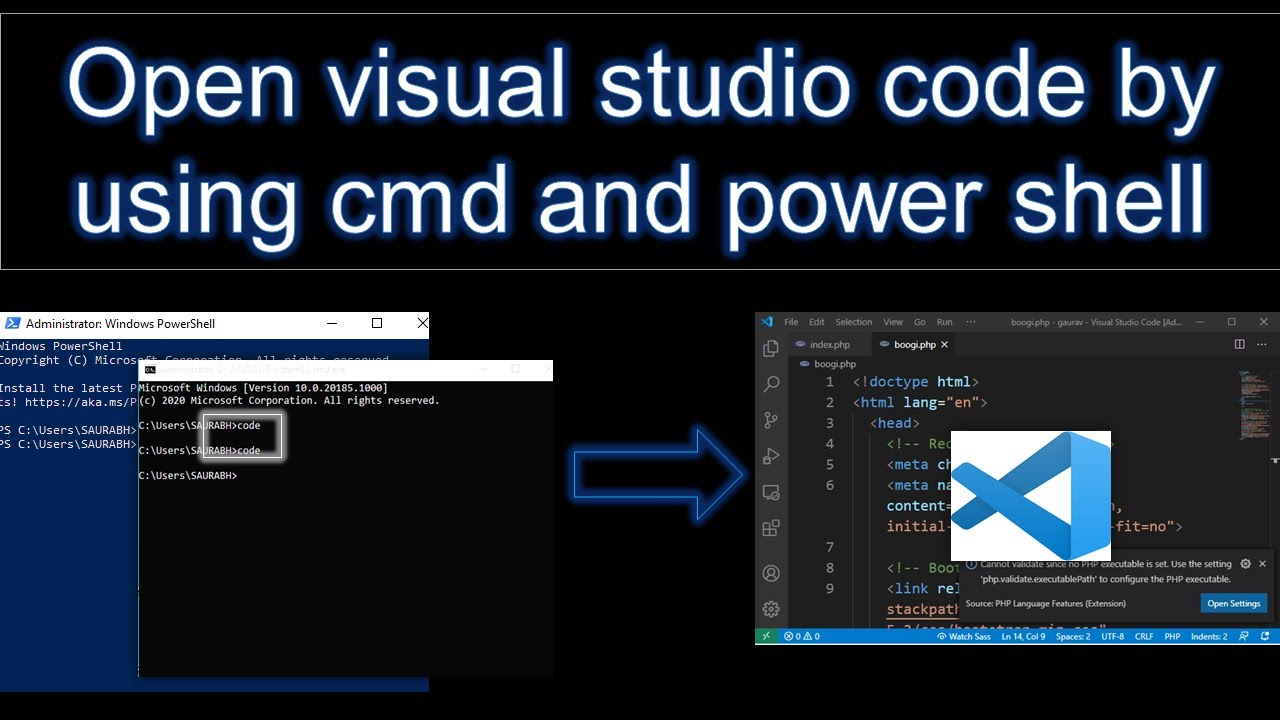
Task: Click the <html lang="en"> code line
Action: coord(920,402)
